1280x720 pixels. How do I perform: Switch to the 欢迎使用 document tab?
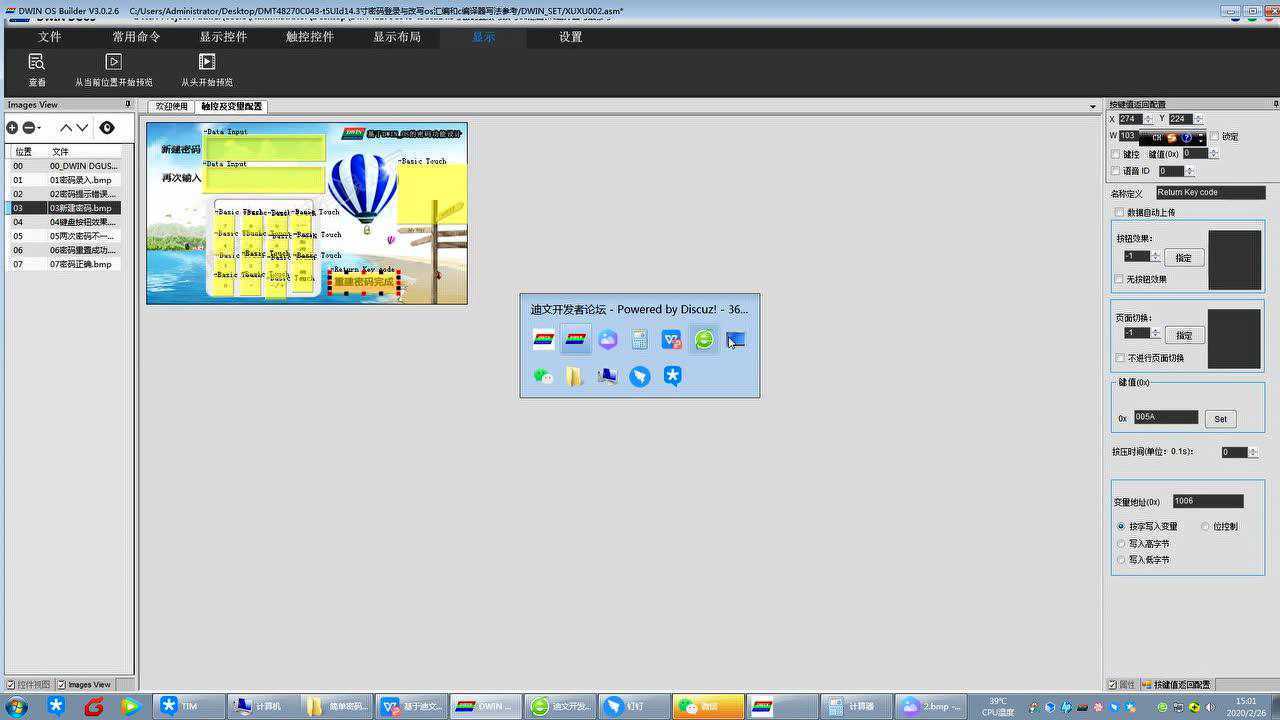[171, 106]
